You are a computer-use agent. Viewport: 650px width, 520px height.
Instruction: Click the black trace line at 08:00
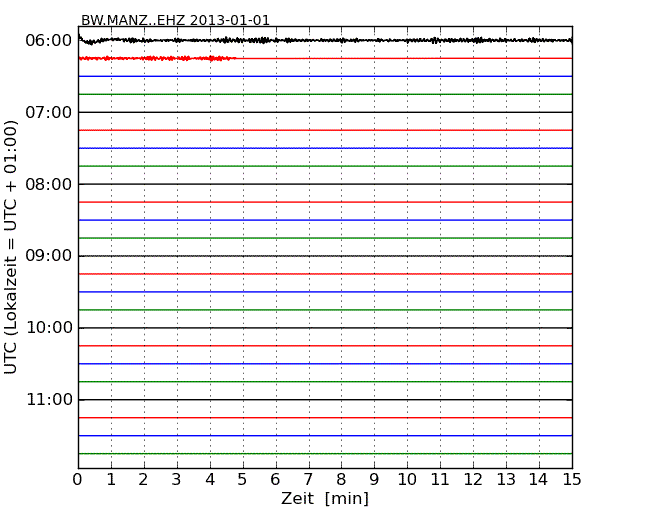tap(325, 184)
